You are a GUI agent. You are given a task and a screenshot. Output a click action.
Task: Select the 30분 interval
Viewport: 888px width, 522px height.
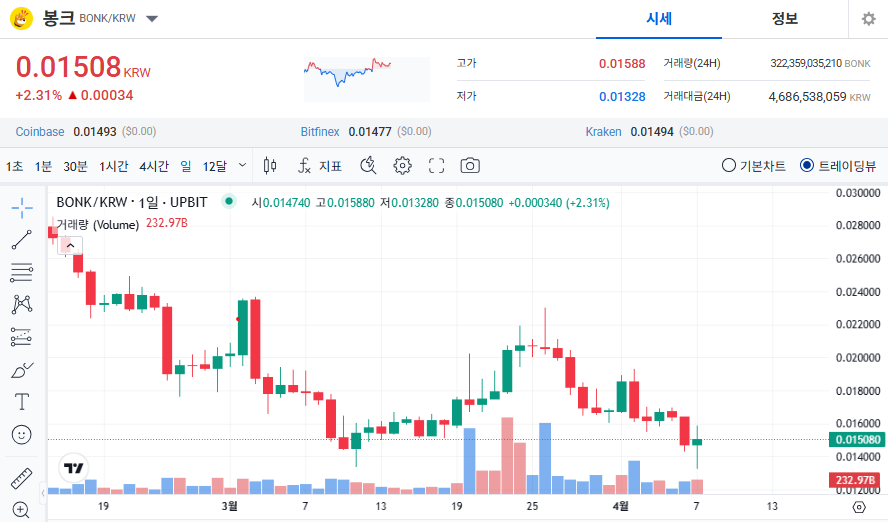coord(75,166)
